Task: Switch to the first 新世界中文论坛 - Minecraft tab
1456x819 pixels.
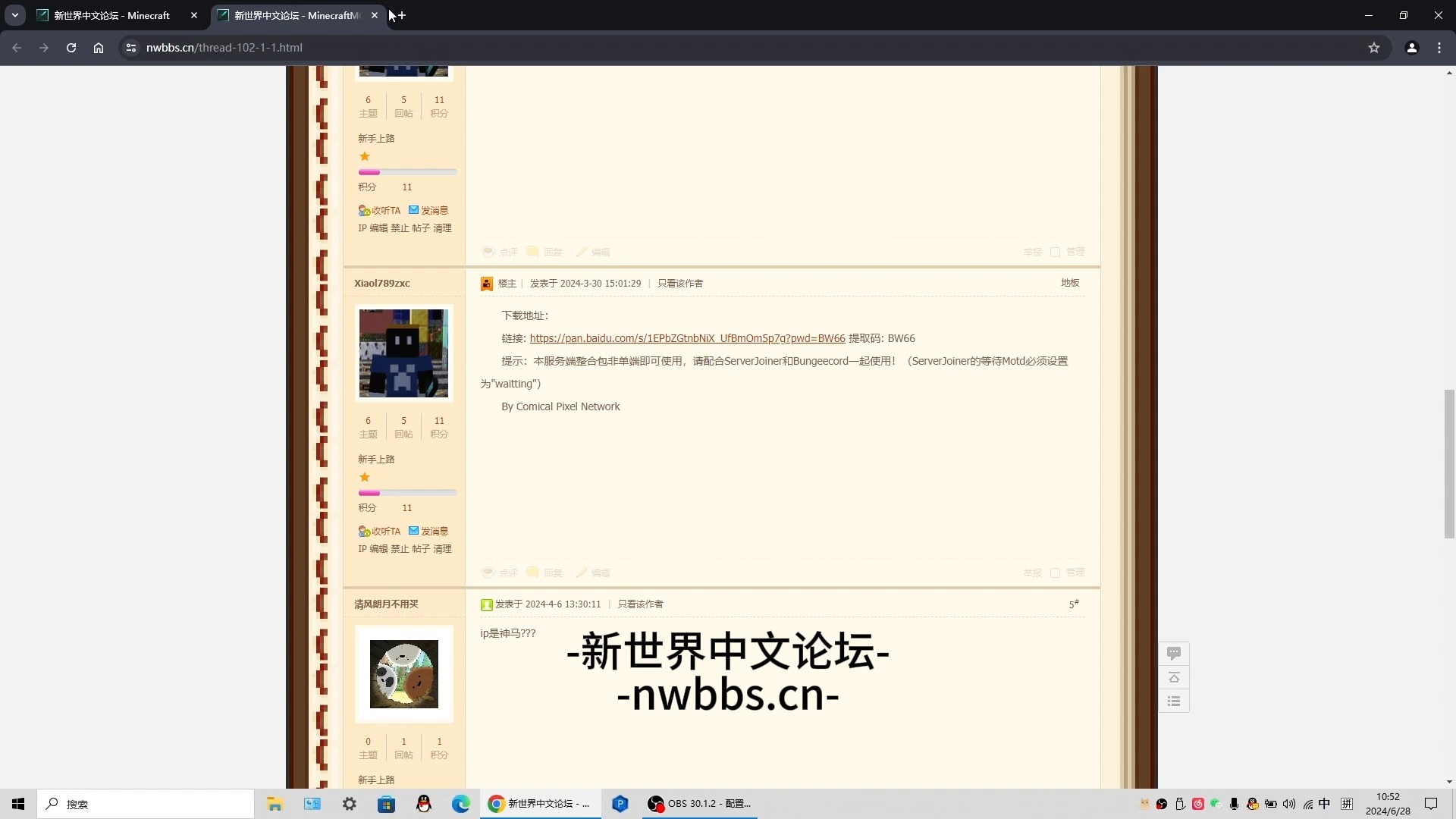Action: pos(111,15)
